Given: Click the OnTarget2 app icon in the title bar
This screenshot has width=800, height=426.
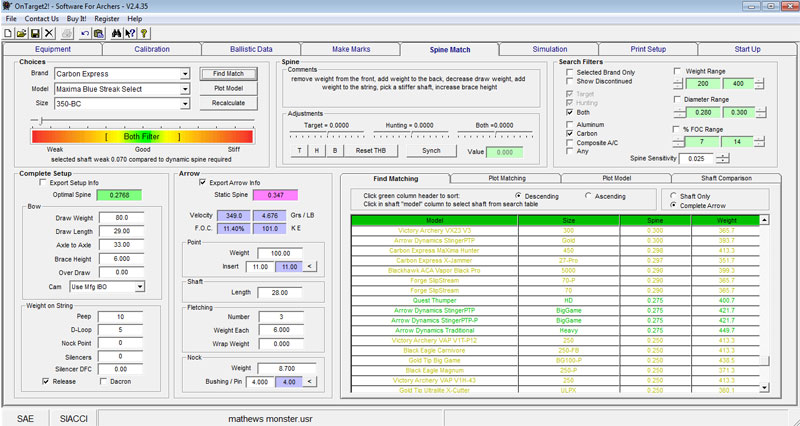Looking at the screenshot, I should [7, 6].
